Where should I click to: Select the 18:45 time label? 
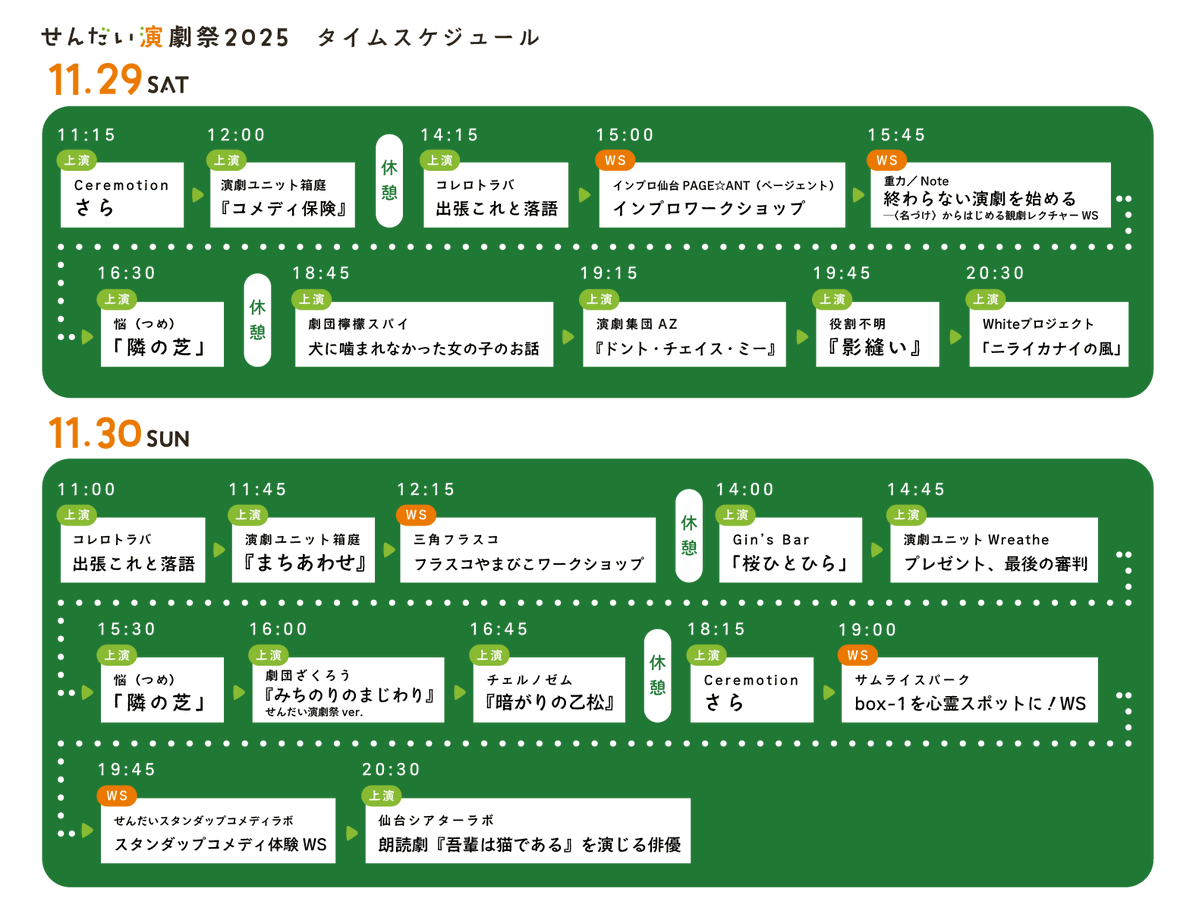coord(321,273)
